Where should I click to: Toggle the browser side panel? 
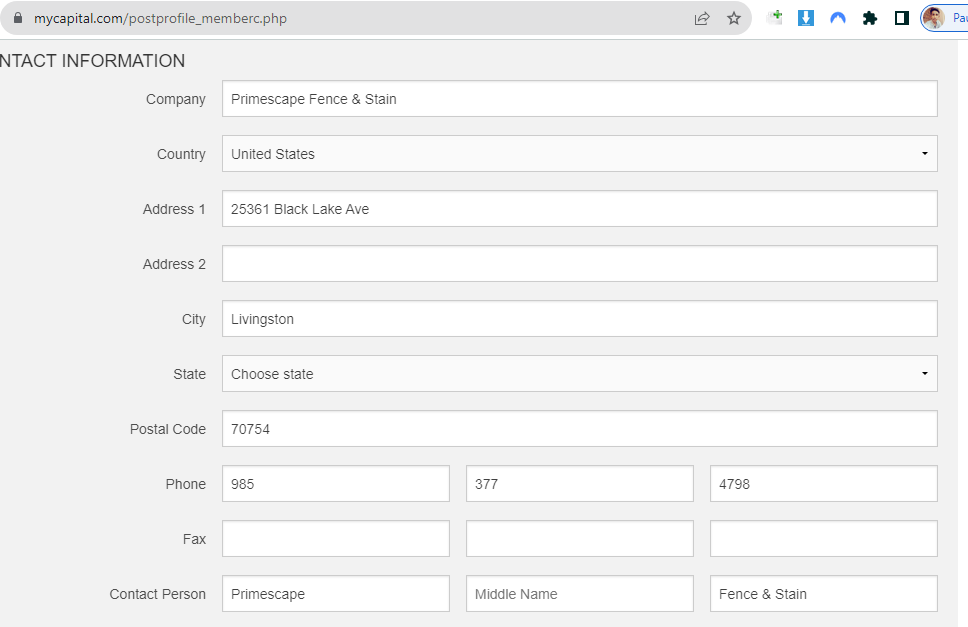coord(901,18)
